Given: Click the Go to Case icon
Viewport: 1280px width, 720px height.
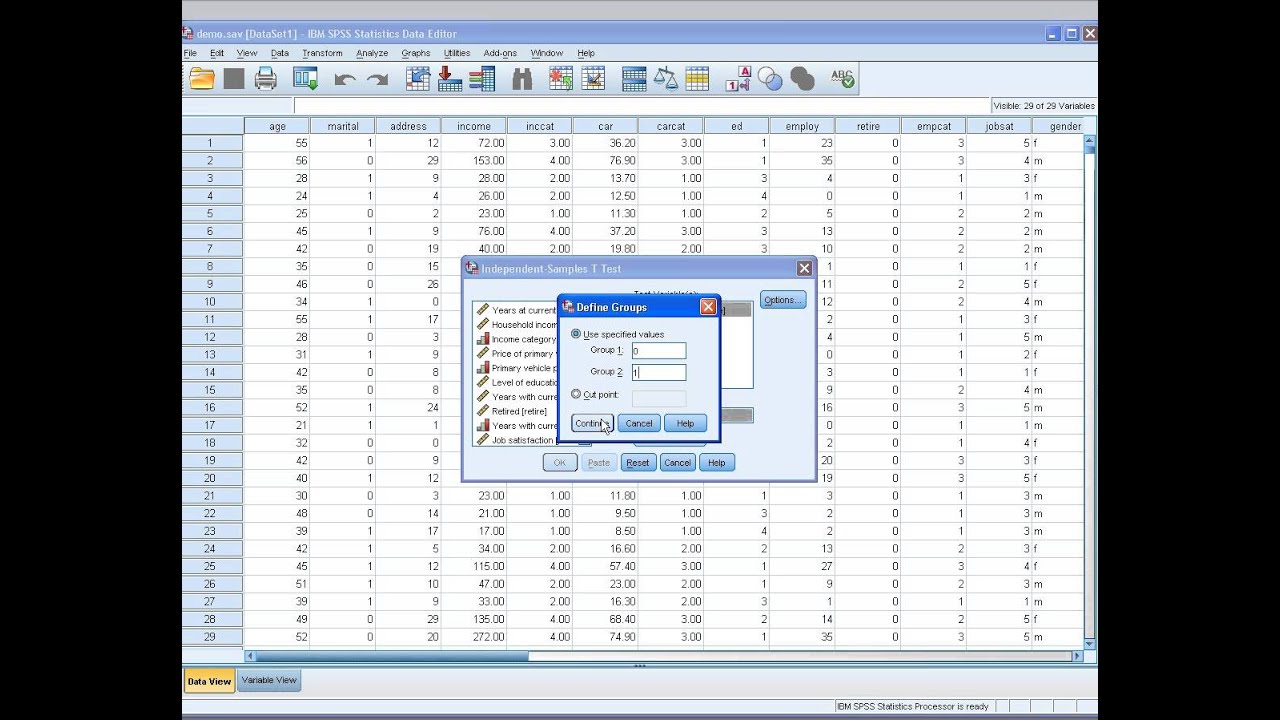Looking at the screenshot, I should pyautogui.click(x=418, y=79).
